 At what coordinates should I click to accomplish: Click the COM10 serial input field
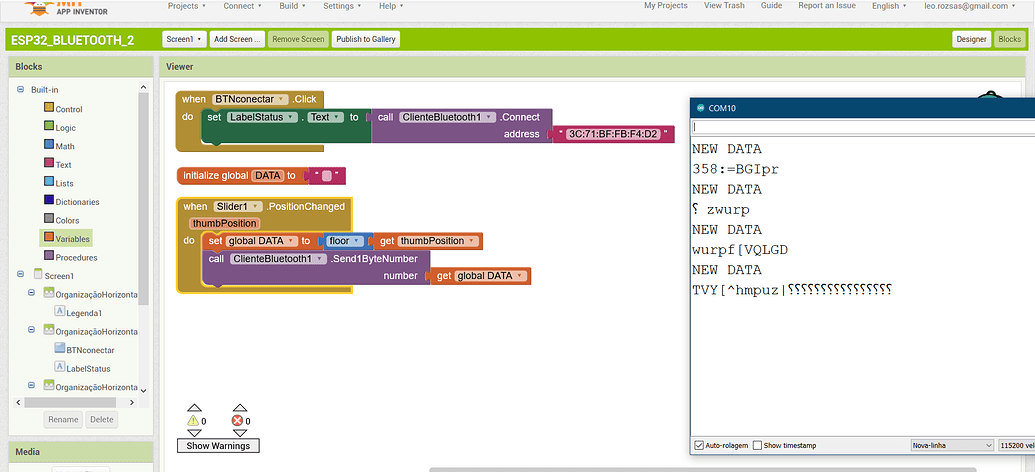tap(860, 127)
